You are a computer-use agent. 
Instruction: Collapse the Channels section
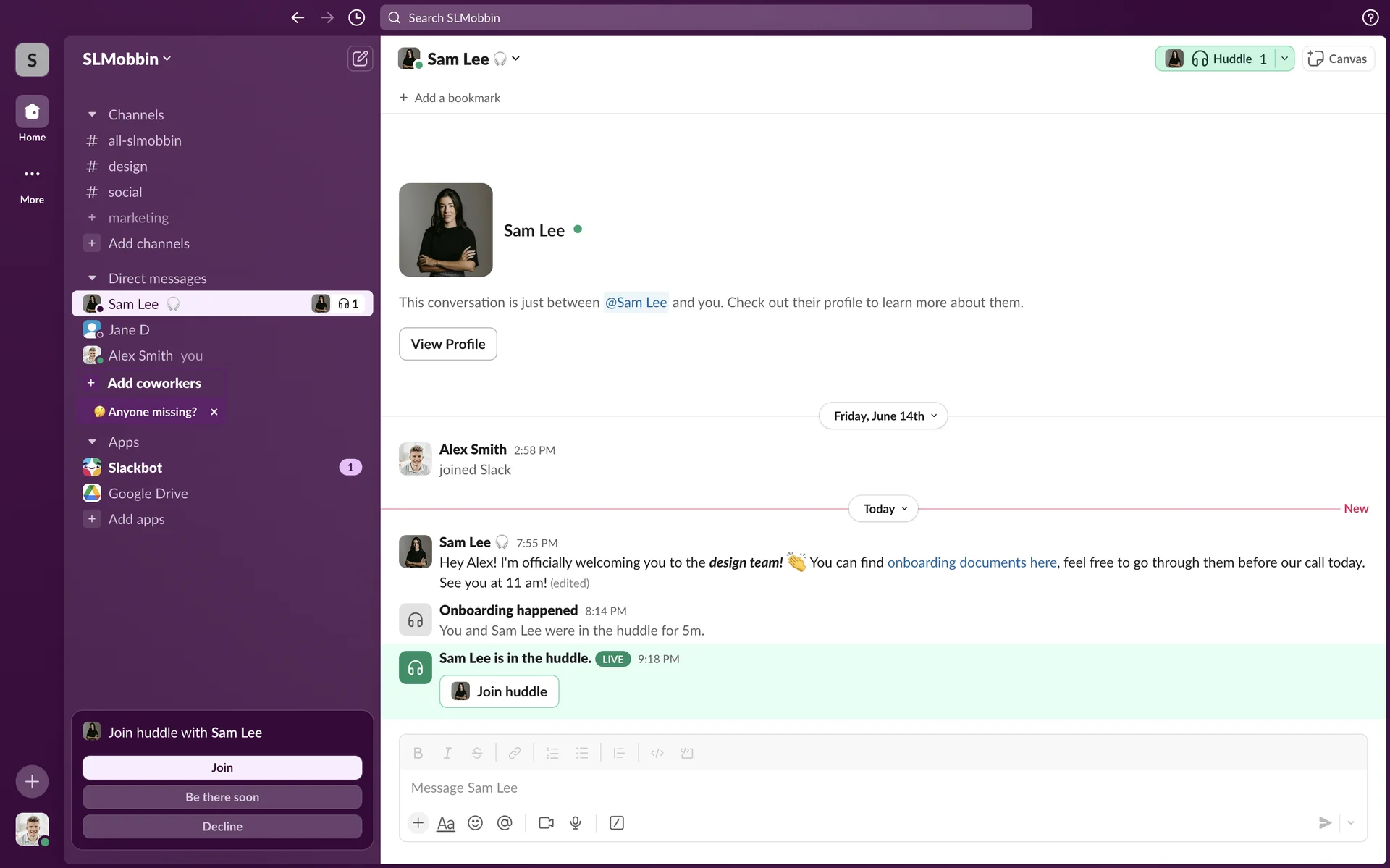click(x=92, y=114)
